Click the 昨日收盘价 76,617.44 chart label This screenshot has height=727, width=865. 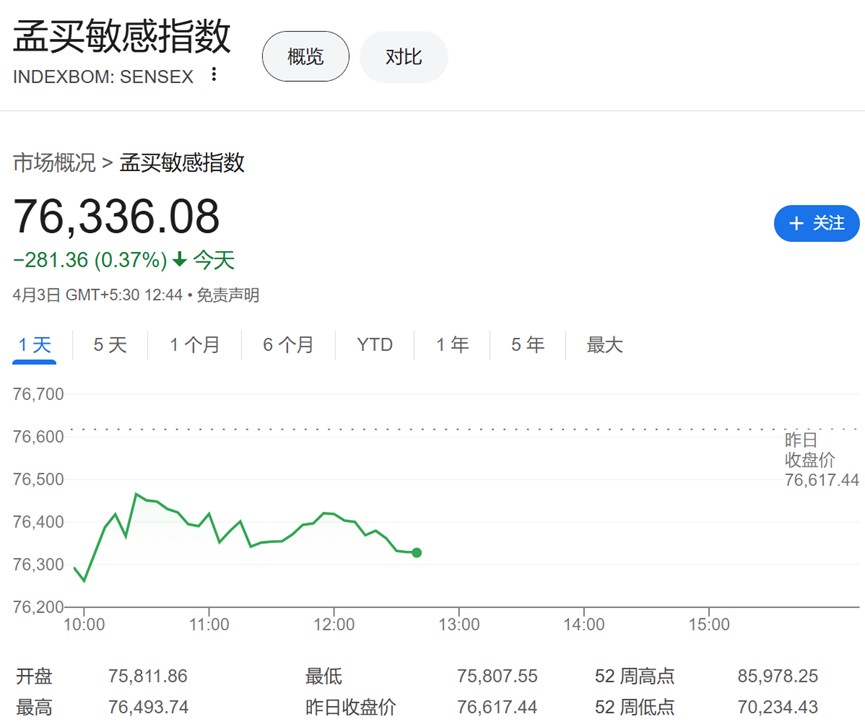point(821,460)
